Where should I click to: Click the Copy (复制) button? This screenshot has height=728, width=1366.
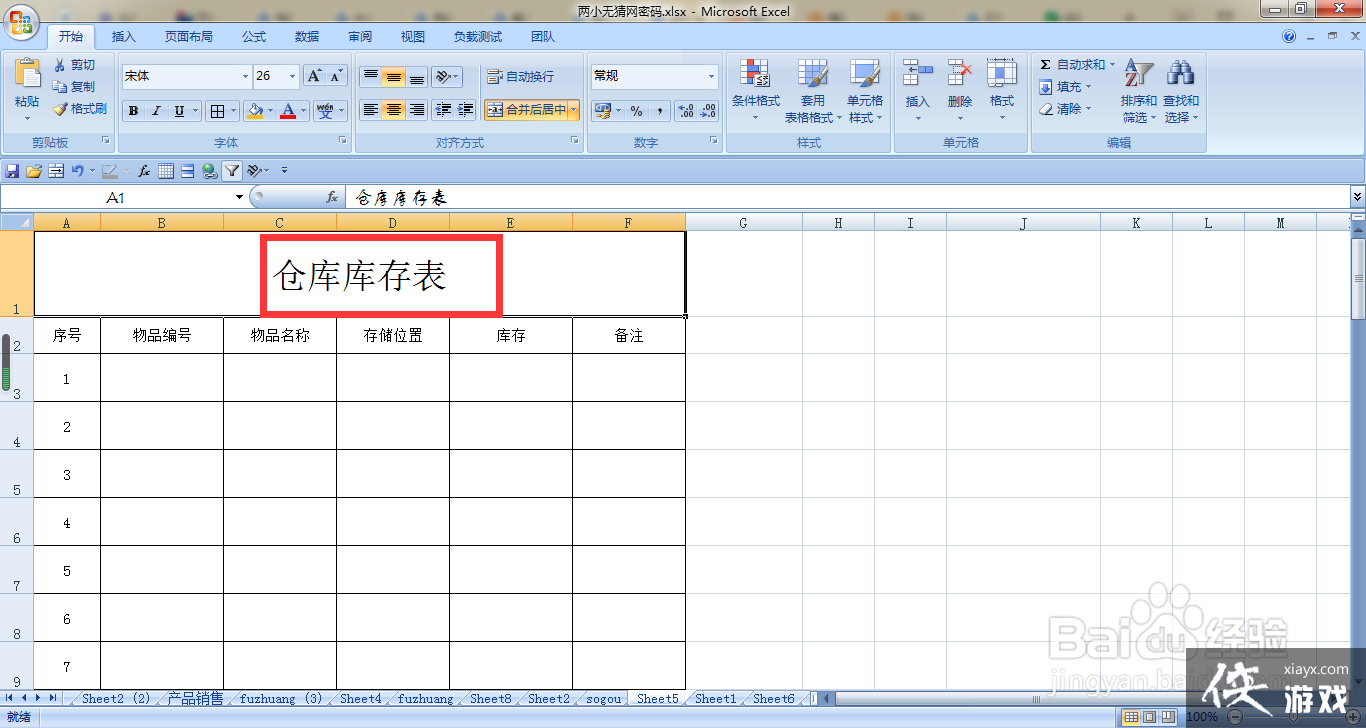tap(74, 87)
